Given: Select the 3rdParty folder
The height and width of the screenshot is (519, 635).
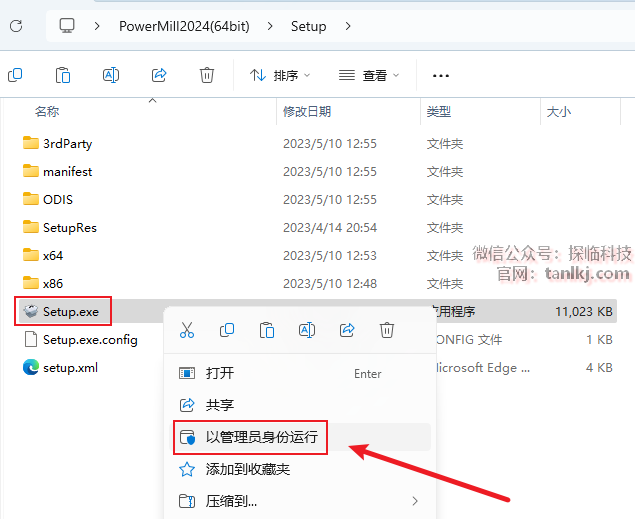Looking at the screenshot, I should [x=68, y=144].
